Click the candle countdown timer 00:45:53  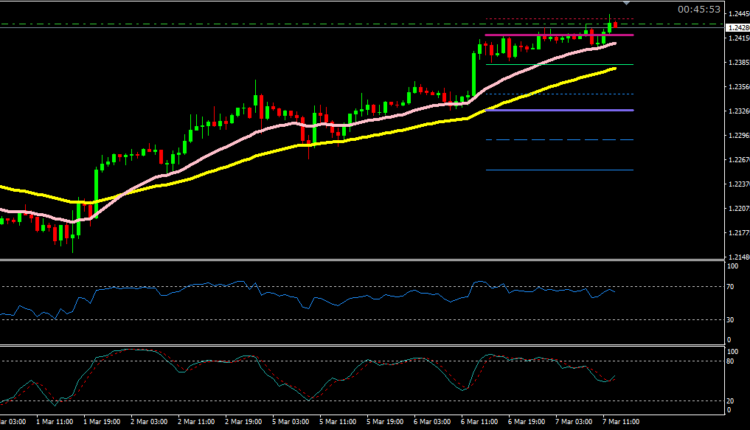(698, 9)
